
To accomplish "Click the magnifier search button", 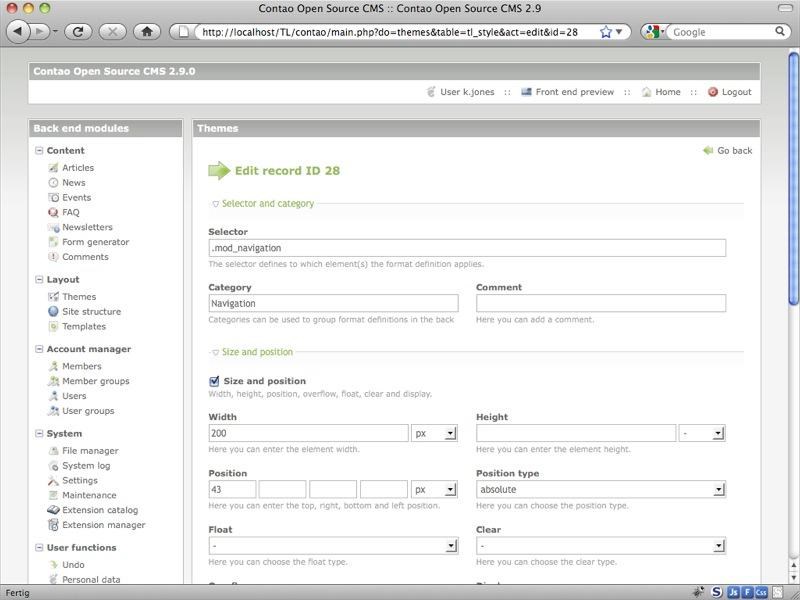I will pos(780,32).
